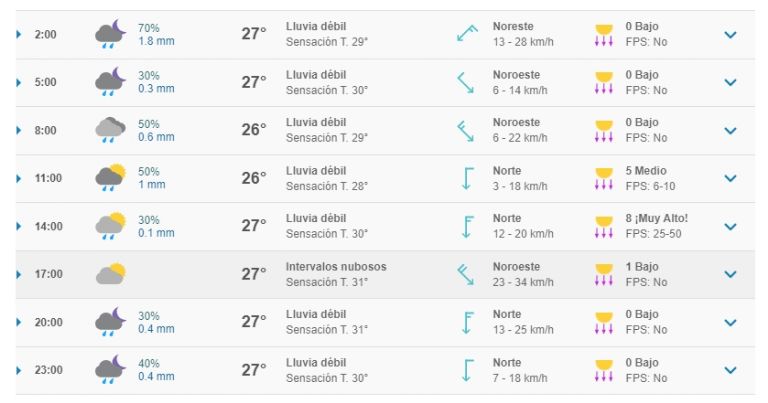Click the rainy night icon for 23:00
The height and width of the screenshot is (403, 768).
pyautogui.click(x=110, y=369)
